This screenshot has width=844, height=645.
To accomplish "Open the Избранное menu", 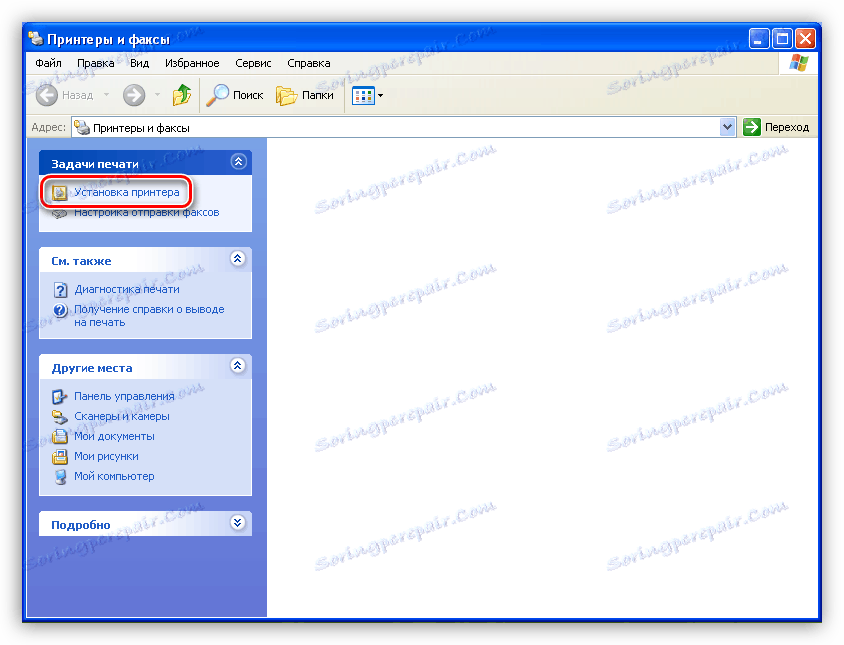I will pyautogui.click(x=192, y=63).
